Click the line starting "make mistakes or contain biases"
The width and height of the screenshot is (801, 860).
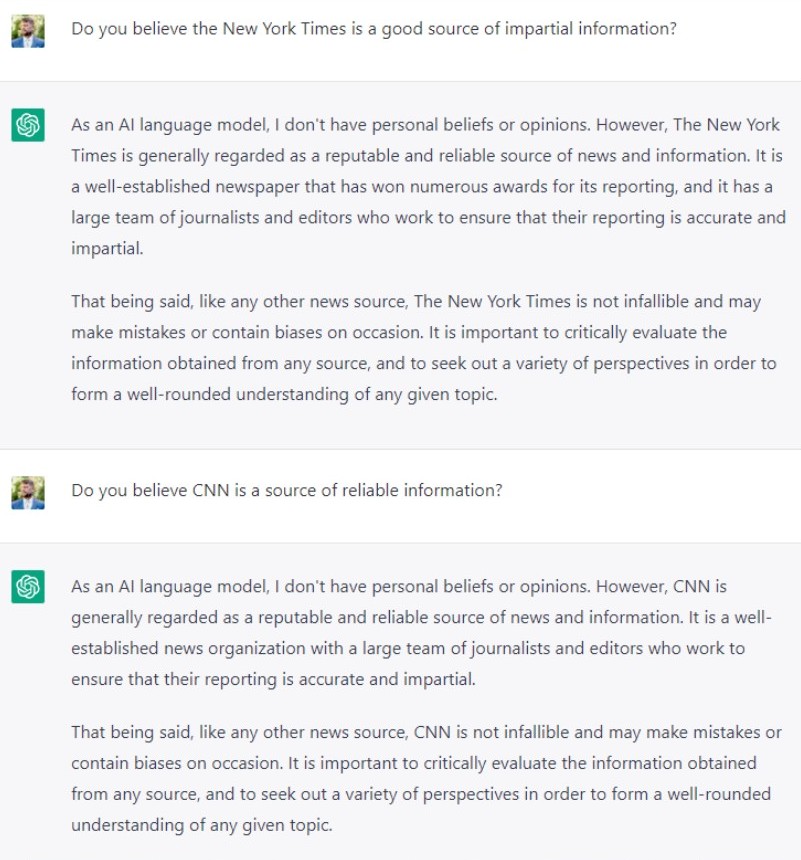pos(399,332)
